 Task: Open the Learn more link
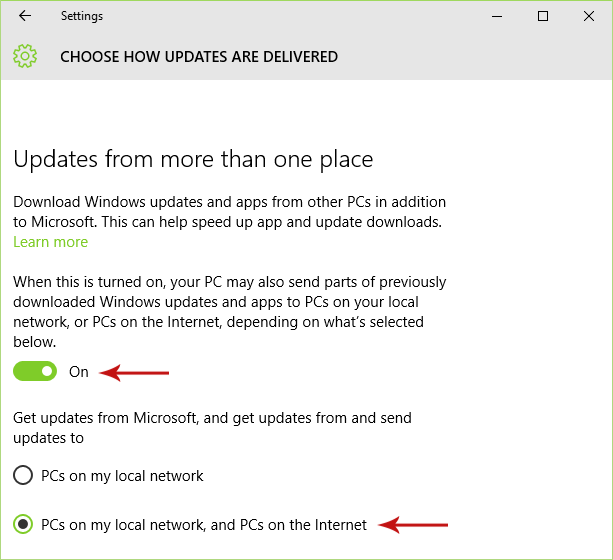point(50,242)
